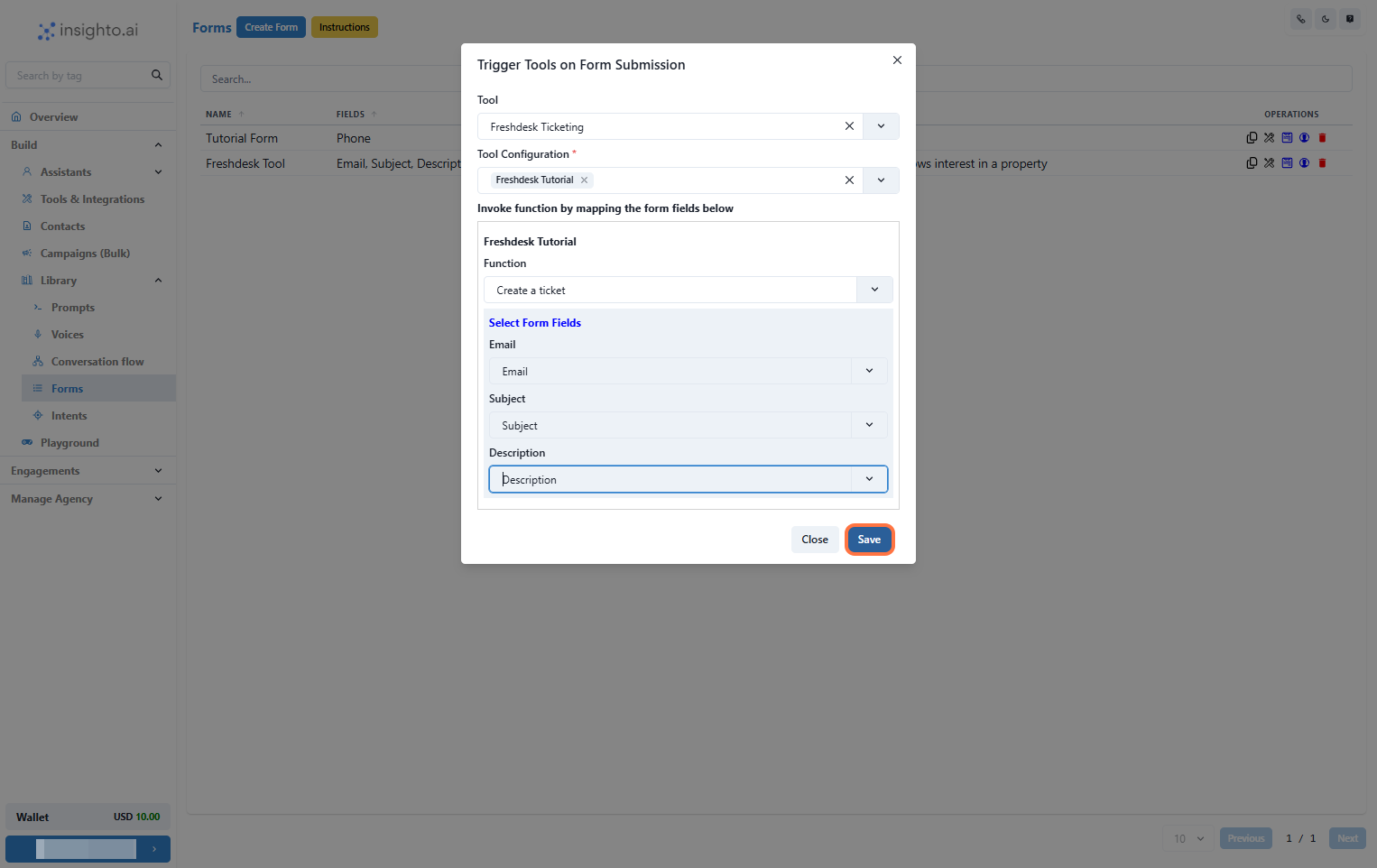Screen dimensions: 1377x868
Task: Open the page size dropdown
Action: click(1188, 838)
